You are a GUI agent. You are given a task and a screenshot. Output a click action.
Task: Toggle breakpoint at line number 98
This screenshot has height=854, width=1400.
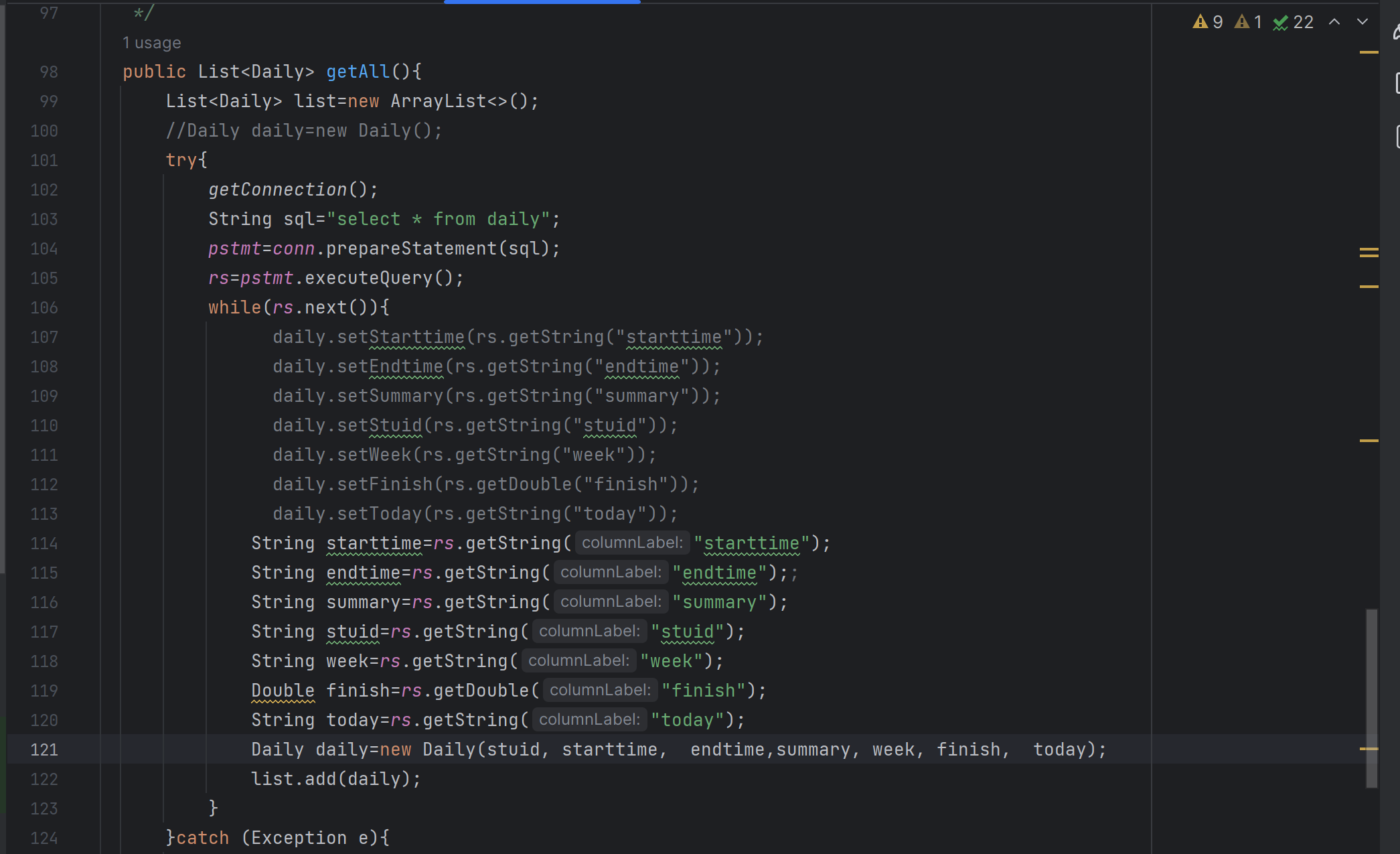tap(48, 72)
